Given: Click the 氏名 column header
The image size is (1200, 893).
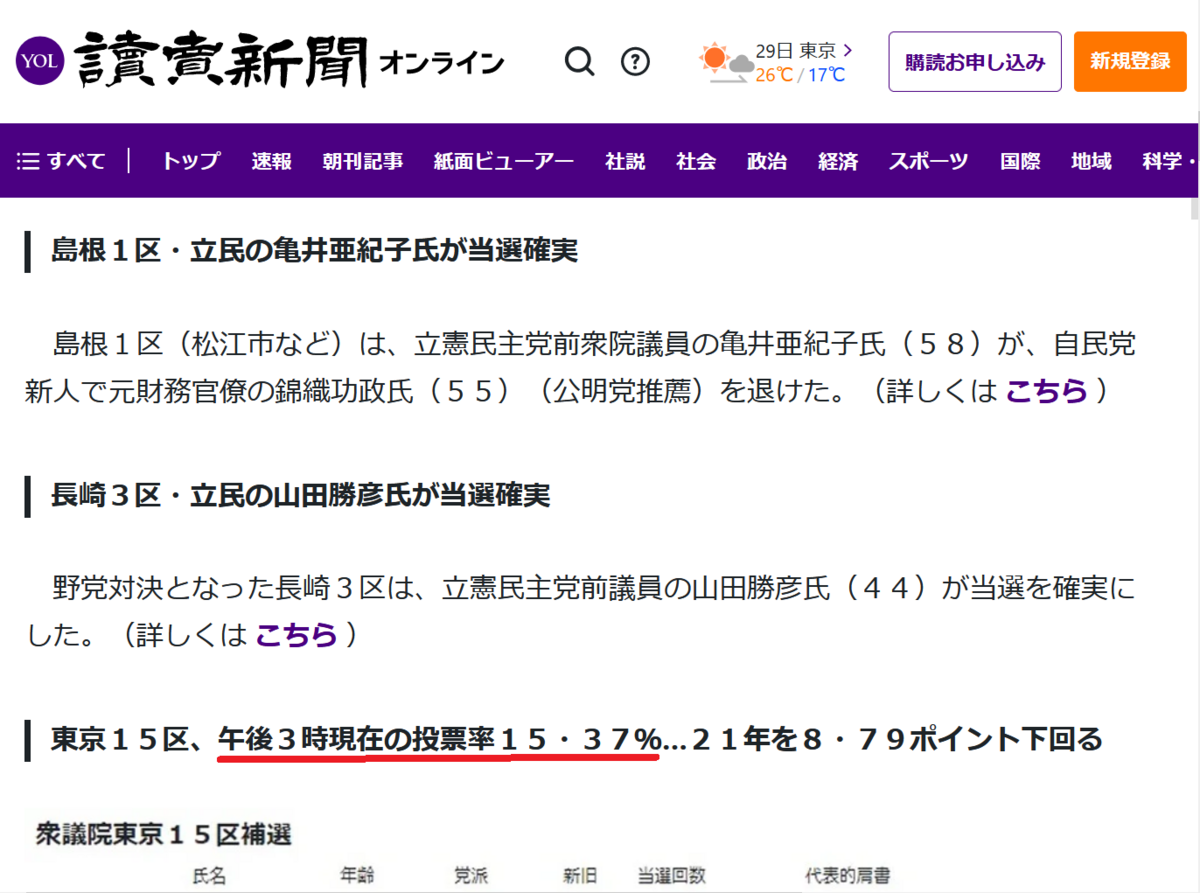Looking at the screenshot, I should (209, 876).
